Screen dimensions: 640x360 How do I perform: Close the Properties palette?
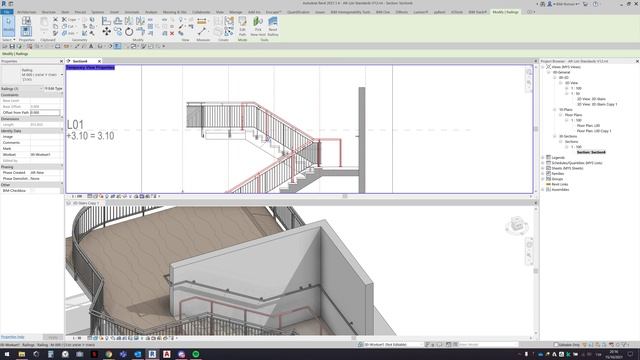62,61
